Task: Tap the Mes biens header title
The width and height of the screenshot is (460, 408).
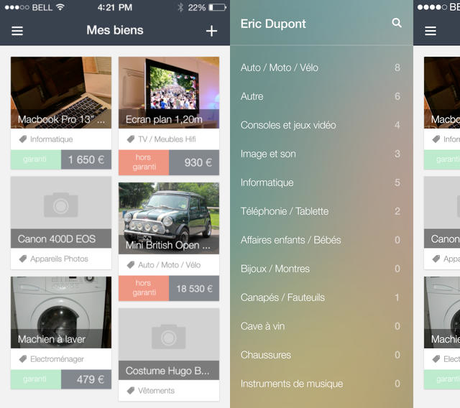Action: [115, 30]
